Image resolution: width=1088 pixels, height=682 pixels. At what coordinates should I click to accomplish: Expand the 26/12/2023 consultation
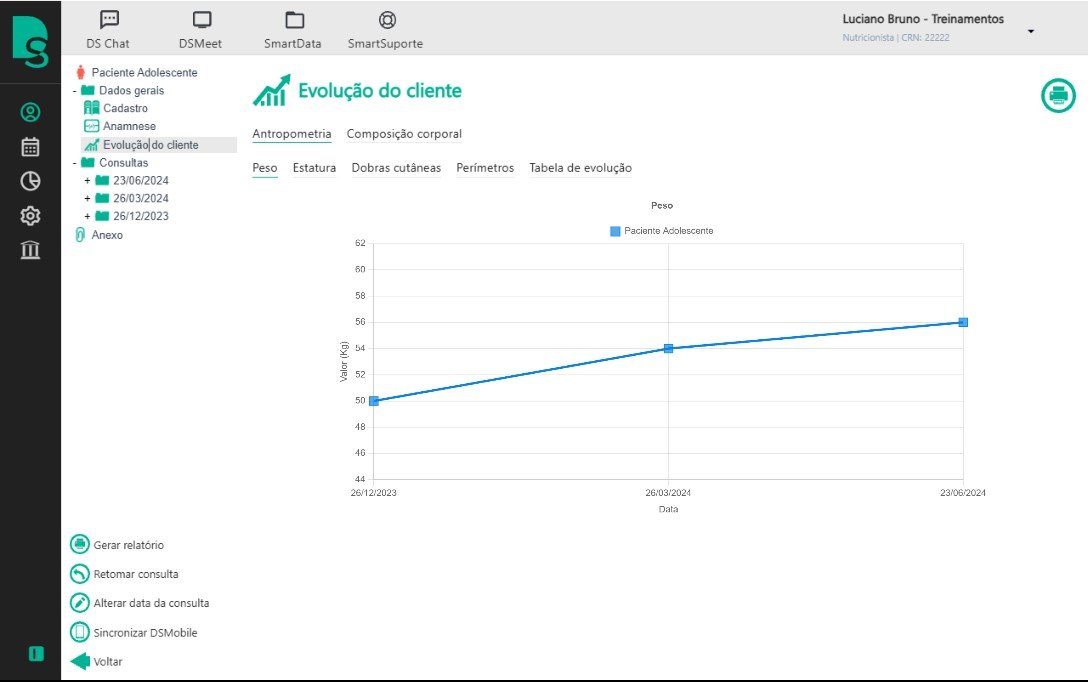click(87, 216)
